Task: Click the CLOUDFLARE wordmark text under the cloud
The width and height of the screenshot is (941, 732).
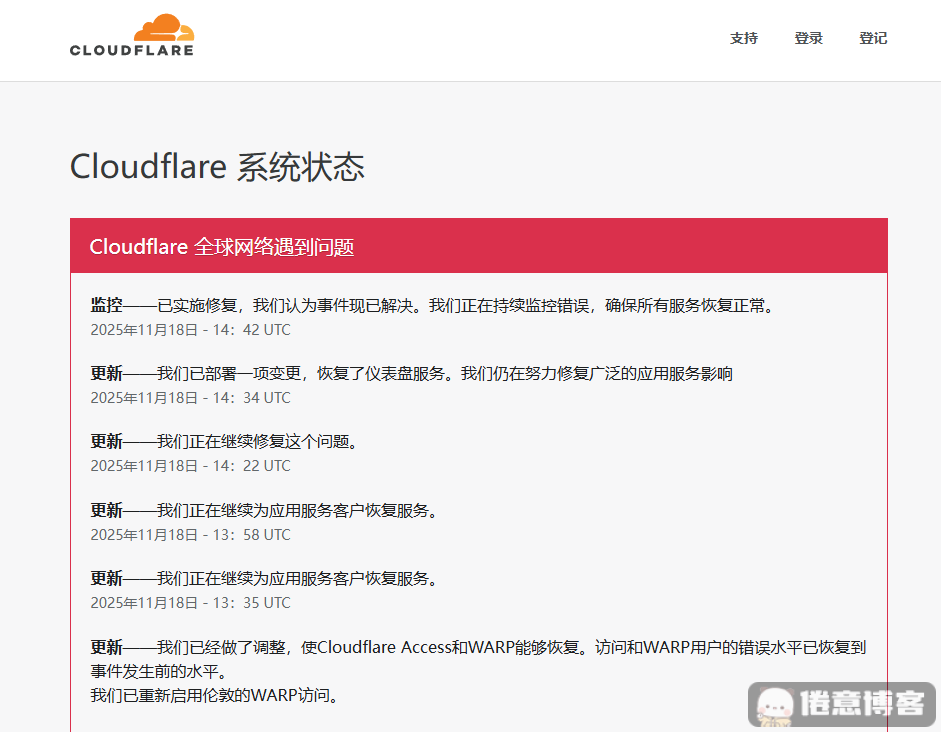Action: click(132, 50)
